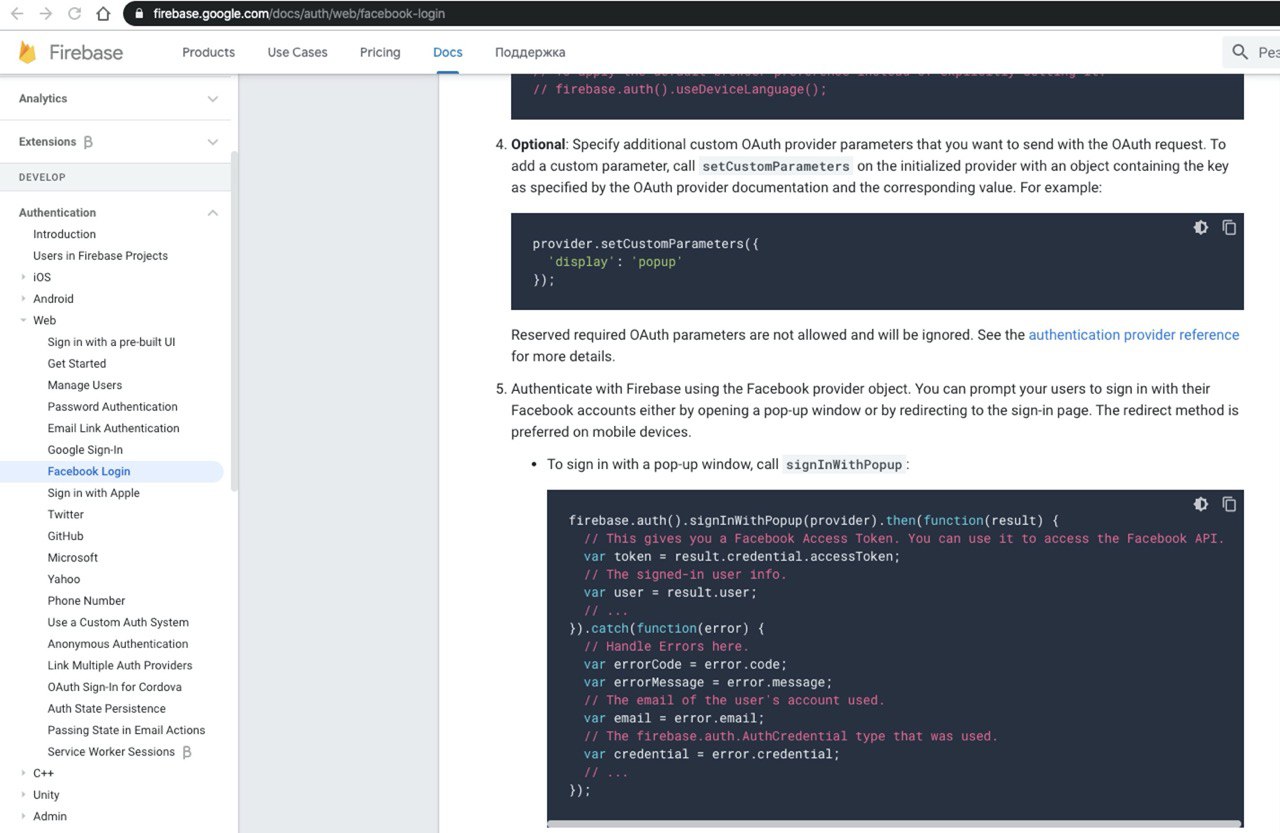Expand the Extensions section chevron

pyautogui.click(x=213, y=142)
